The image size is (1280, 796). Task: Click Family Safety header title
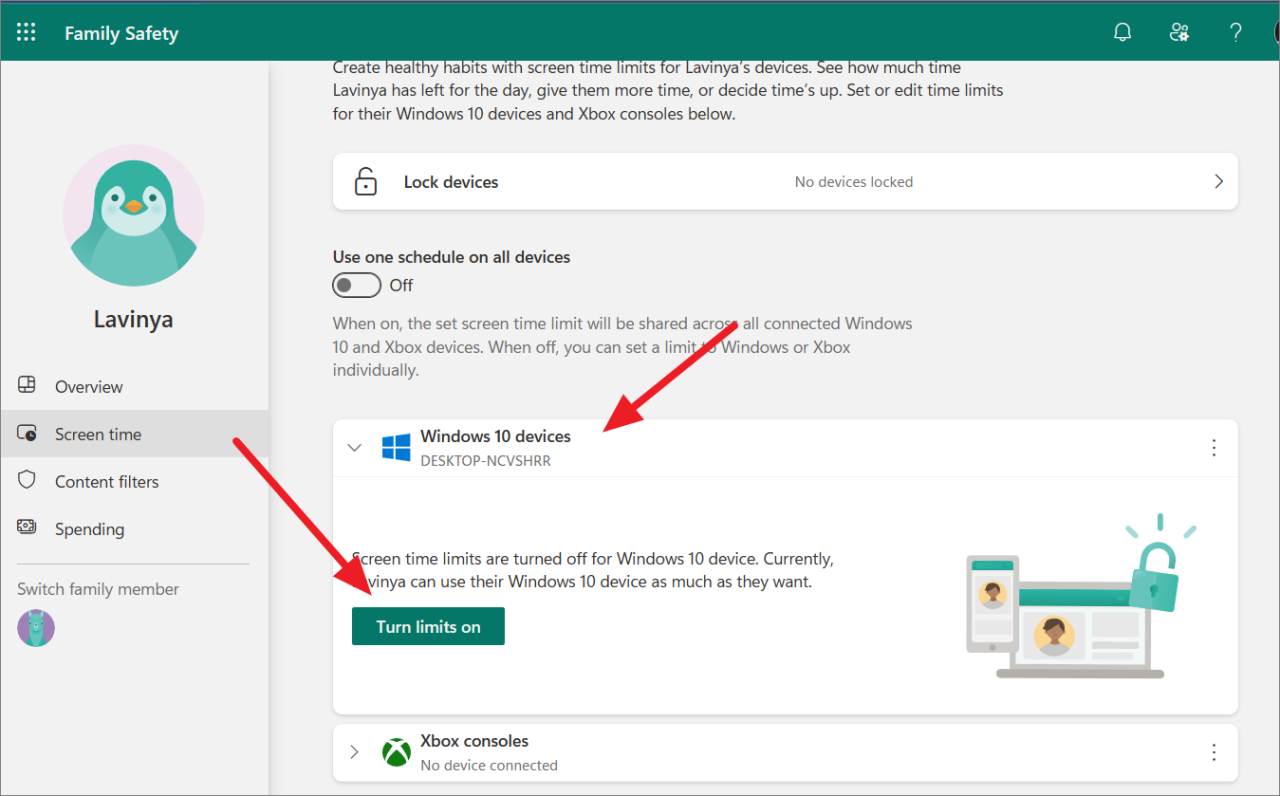click(x=121, y=33)
